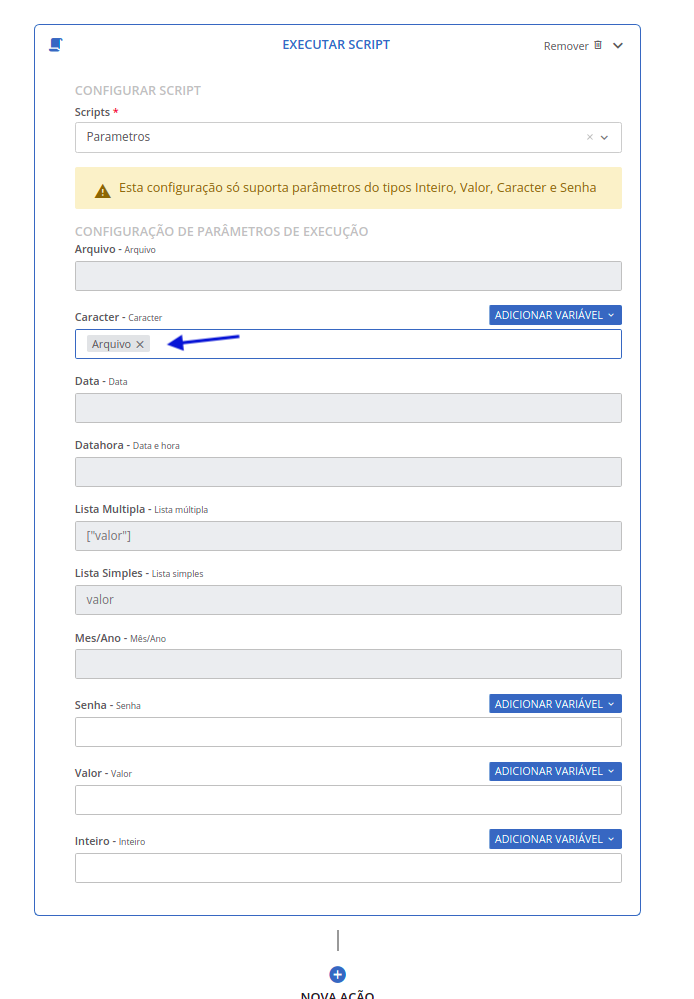Click the plus icon for Nova Ação
Viewport: 694px width, 999px height.
click(x=337, y=974)
